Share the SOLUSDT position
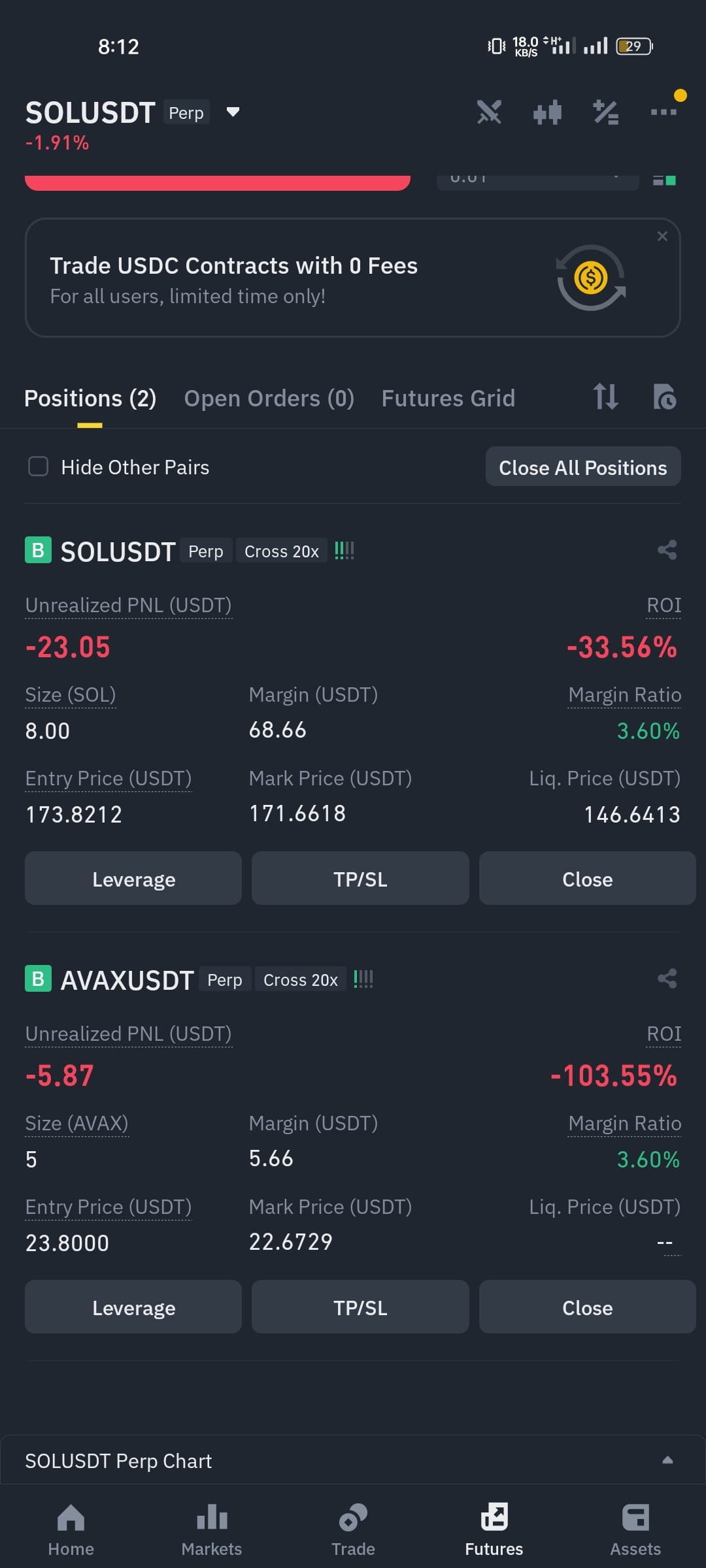The image size is (706, 1568). pos(667,550)
